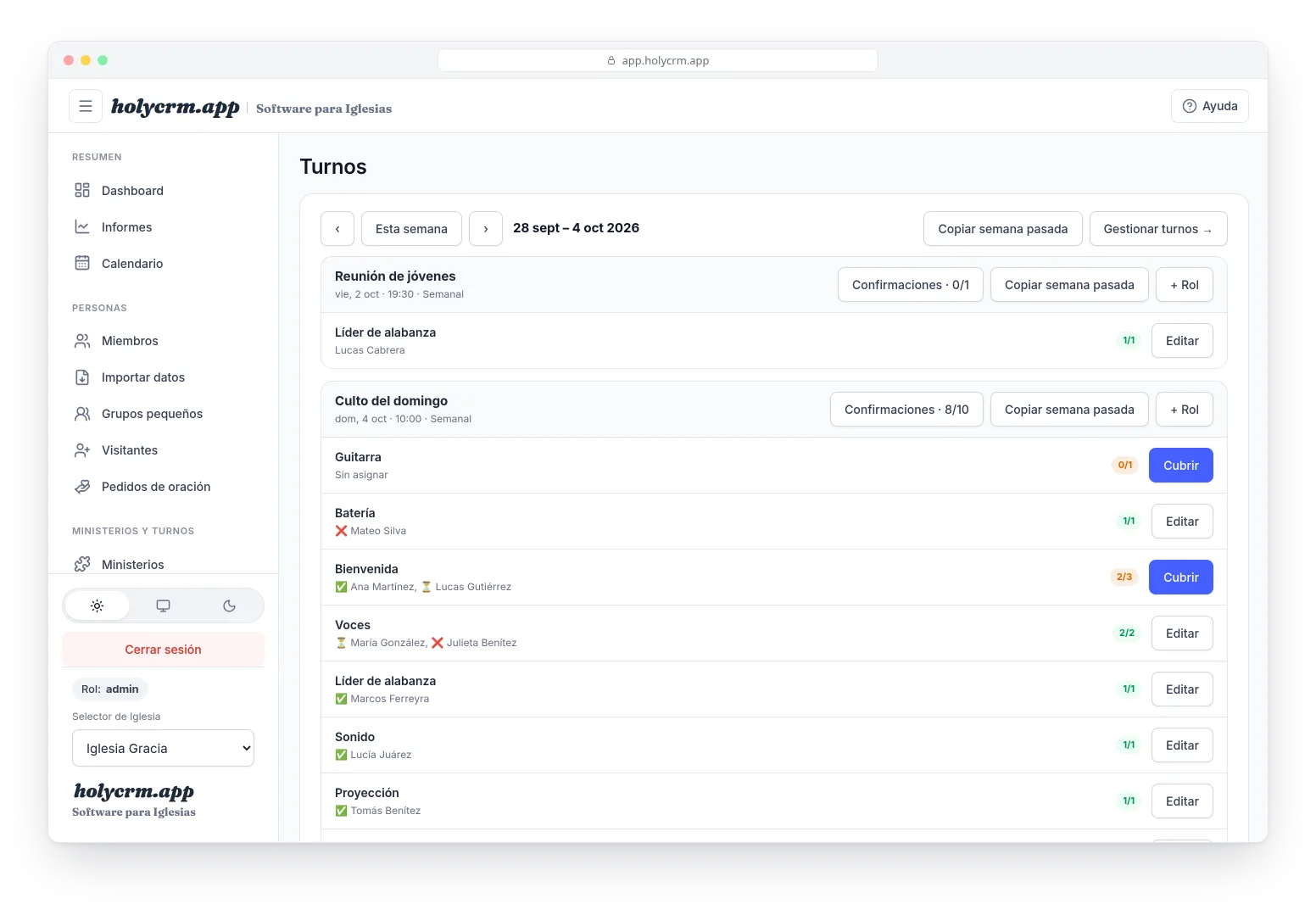This screenshot has width=1316, height=904.
Task: Open Informes in the sidebar
Action: click(163, 226)
